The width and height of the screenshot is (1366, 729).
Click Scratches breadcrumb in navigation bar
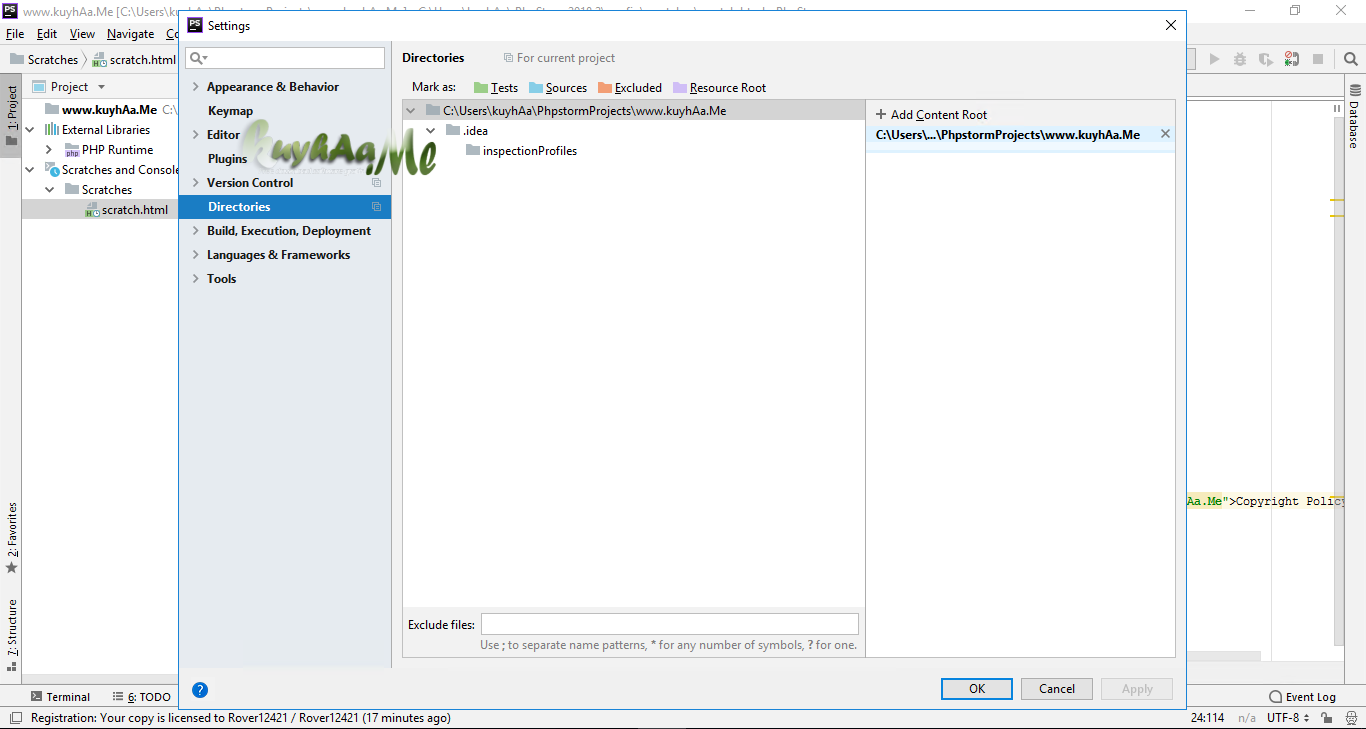44,59
